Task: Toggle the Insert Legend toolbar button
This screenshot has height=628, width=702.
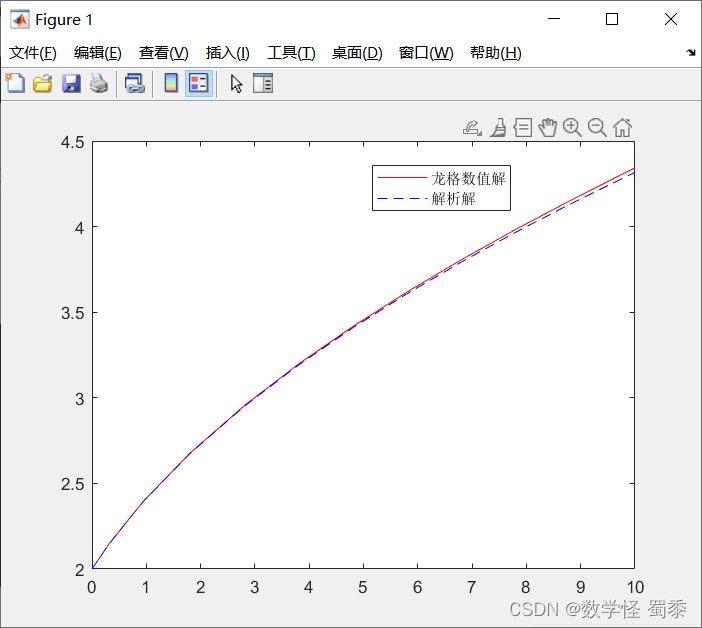Action: (199, 83)
